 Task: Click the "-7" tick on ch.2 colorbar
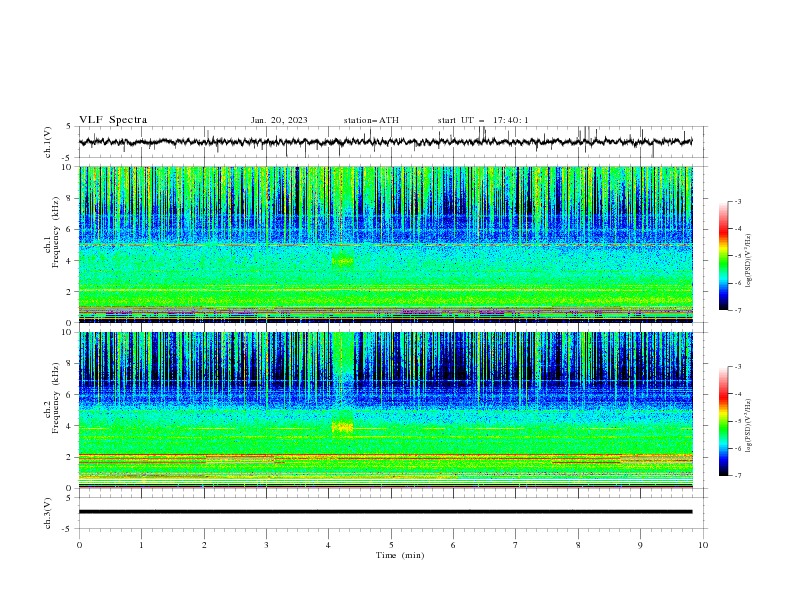tap(737, 475)
